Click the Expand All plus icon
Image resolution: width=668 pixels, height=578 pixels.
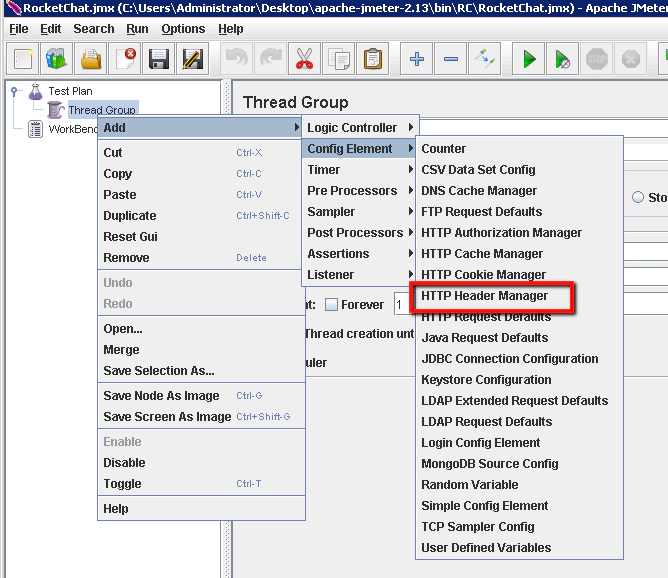[x=417, y=60]
